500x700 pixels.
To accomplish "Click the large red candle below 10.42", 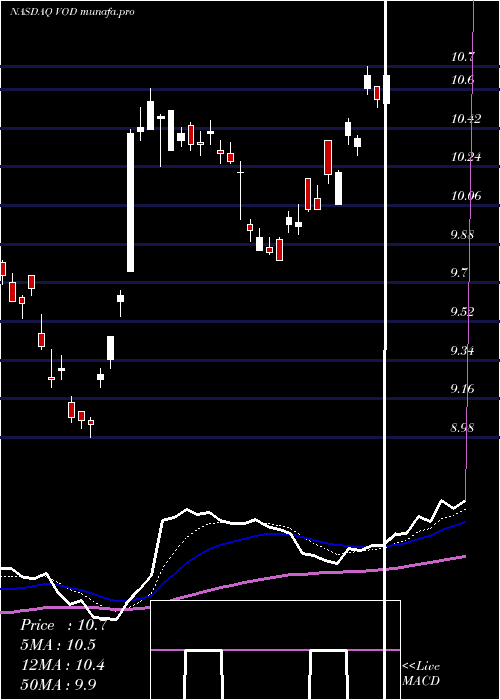I will point(328,157).
